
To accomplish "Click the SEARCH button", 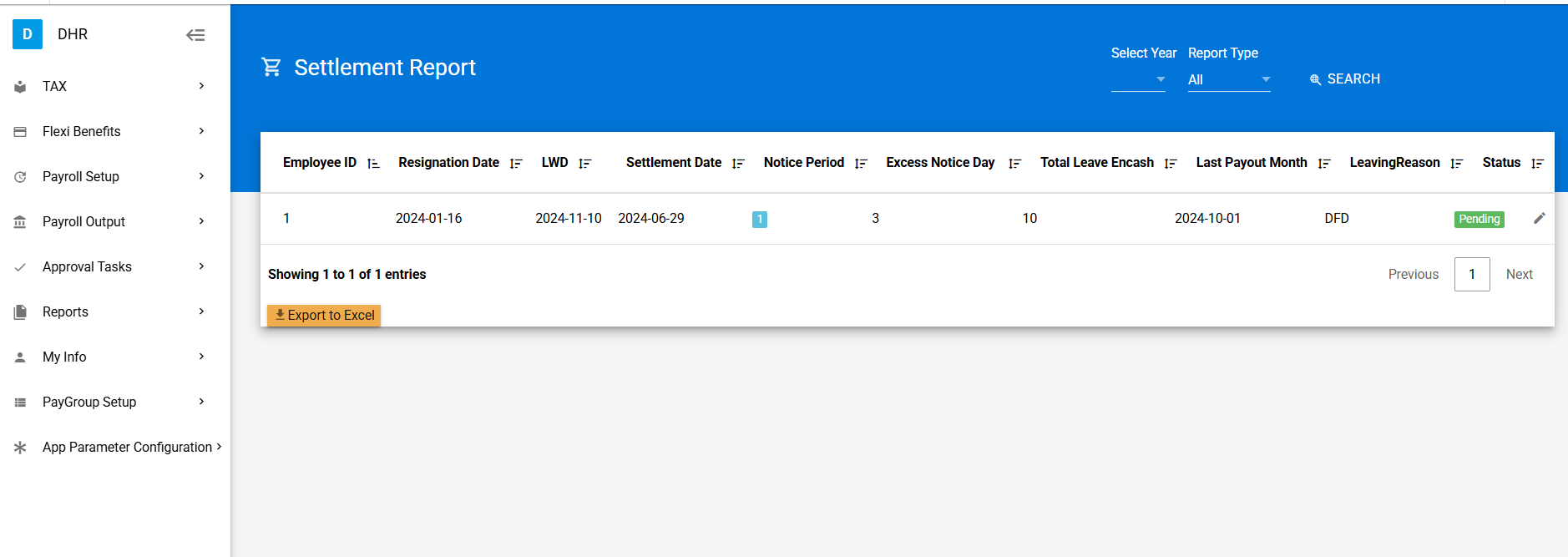I will tap(1344, 79).
